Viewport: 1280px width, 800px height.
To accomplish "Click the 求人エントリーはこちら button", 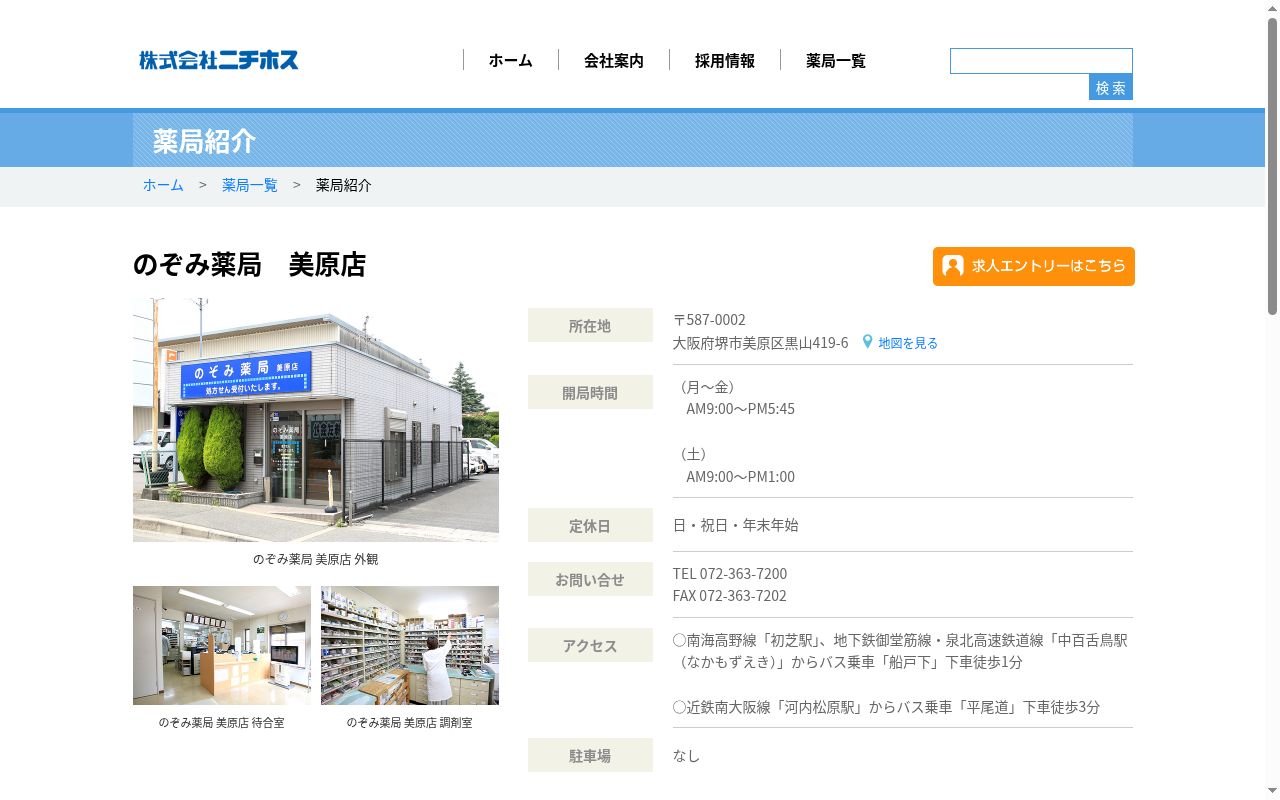I will point(1034,266).
